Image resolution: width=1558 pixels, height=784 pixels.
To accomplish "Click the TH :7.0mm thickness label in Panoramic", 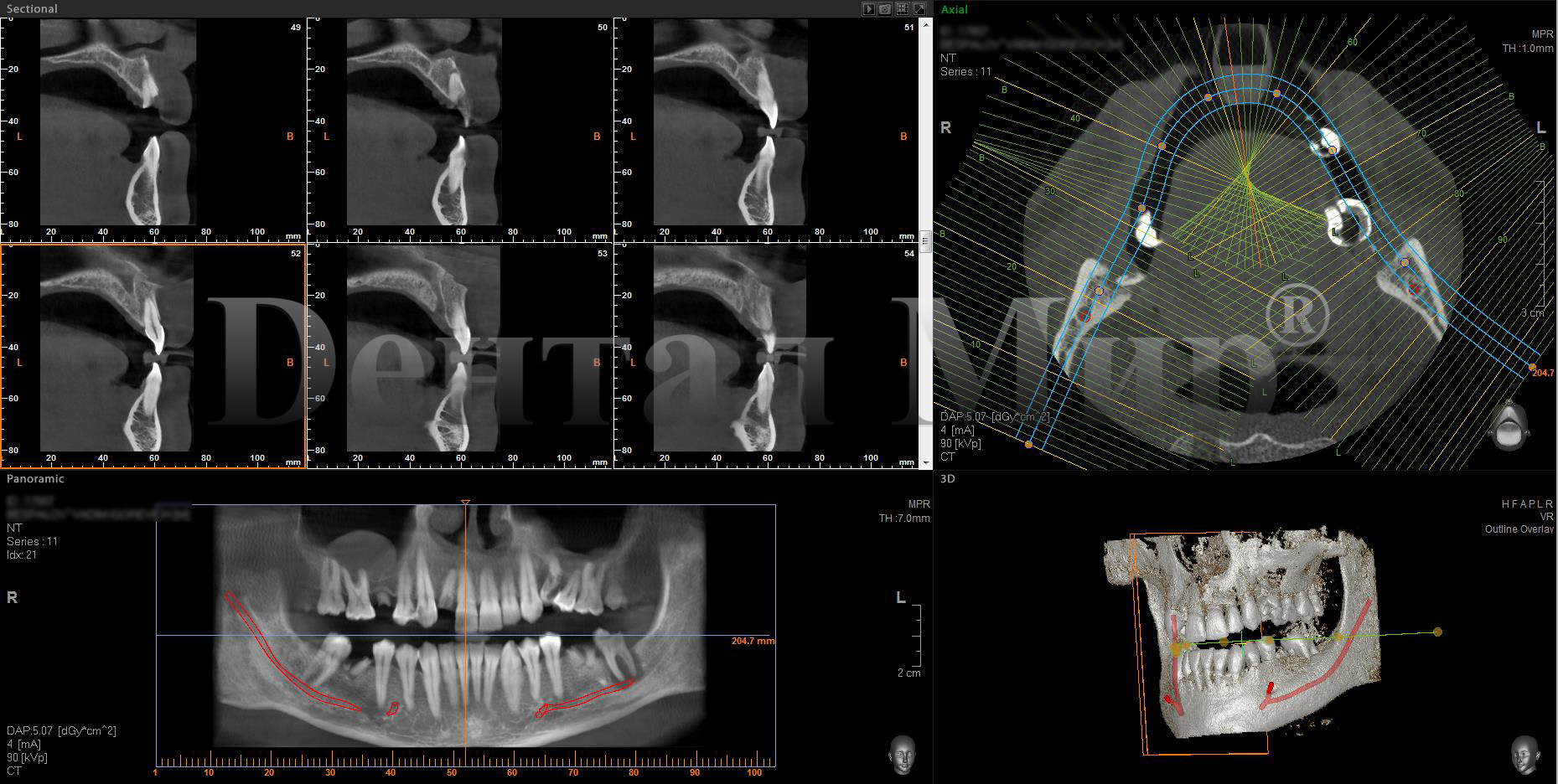I will click(x=904, y=518).
